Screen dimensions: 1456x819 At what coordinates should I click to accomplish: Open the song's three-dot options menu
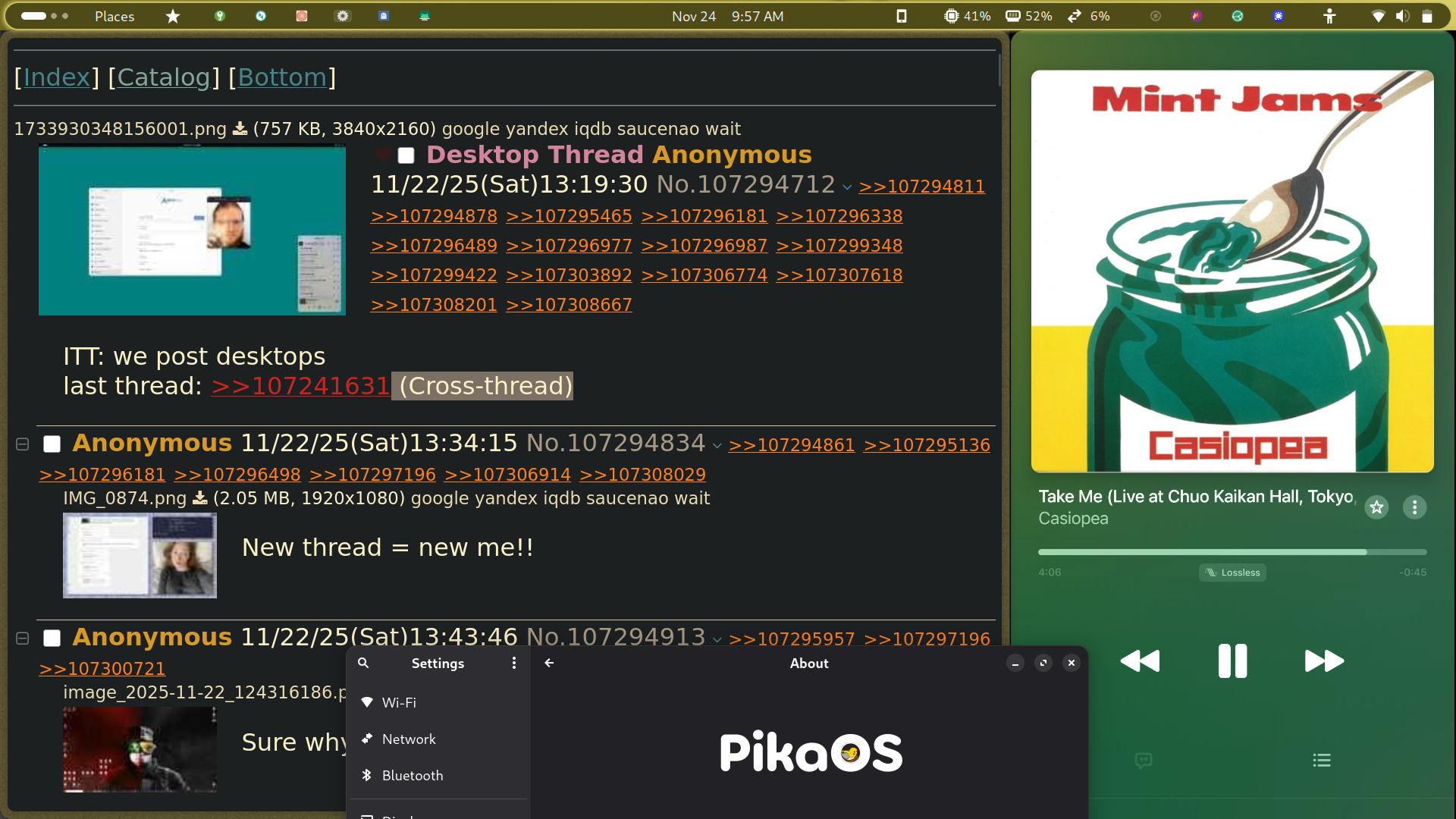coord(1414,507)
